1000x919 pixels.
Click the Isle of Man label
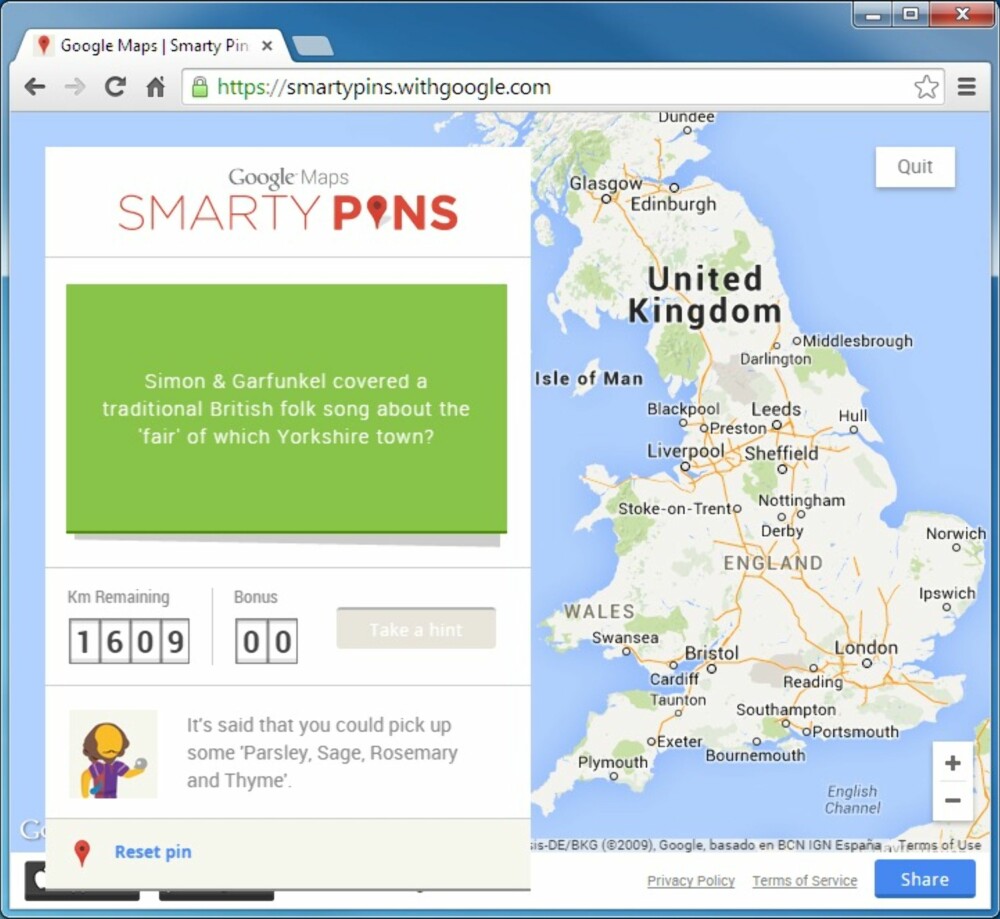pyautogui.click(x=589, y=378)
